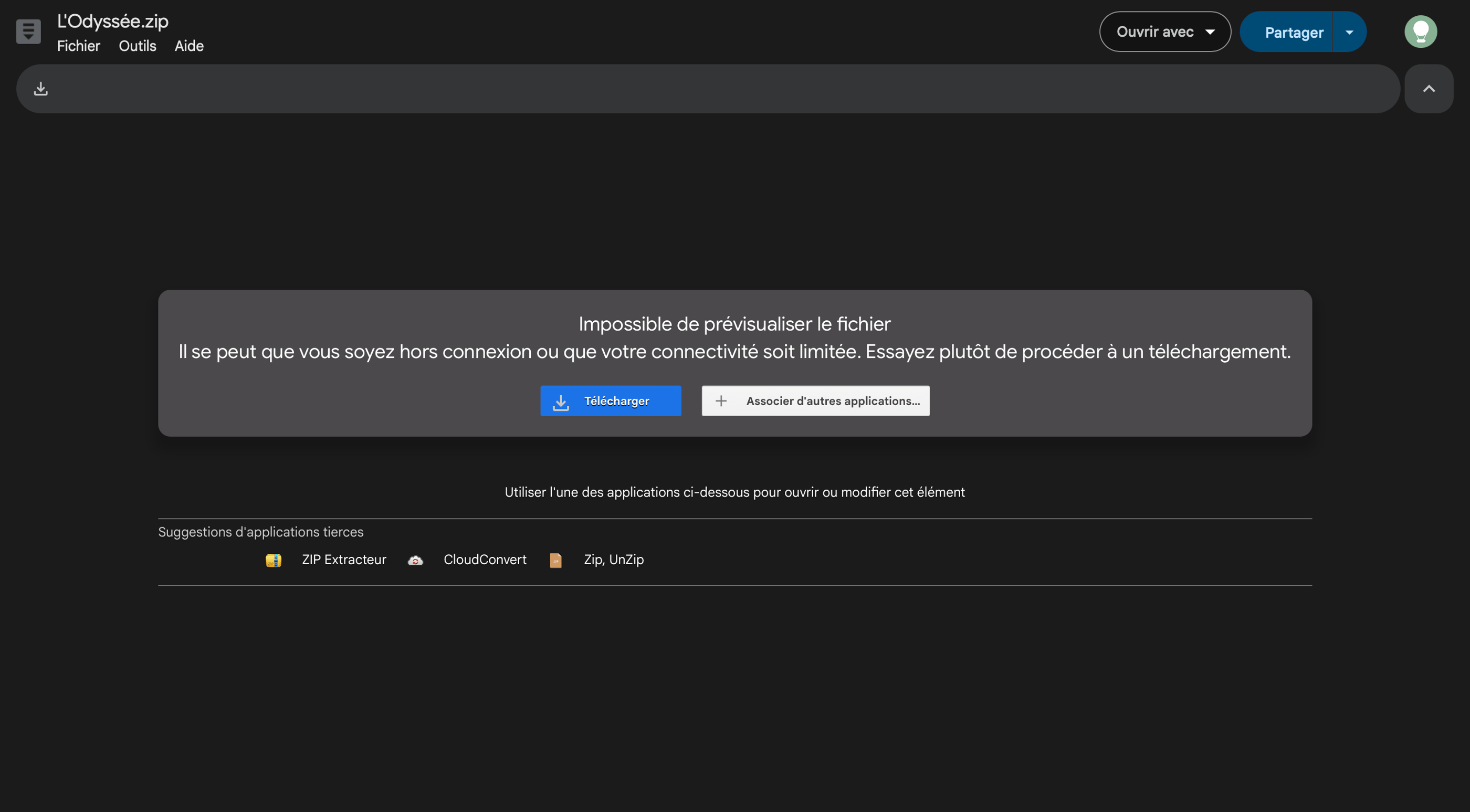Open the ZIP Extracteur app icon
This screenshot has width=1470, height=812.
pyautogui.click(x=274, y=560)
